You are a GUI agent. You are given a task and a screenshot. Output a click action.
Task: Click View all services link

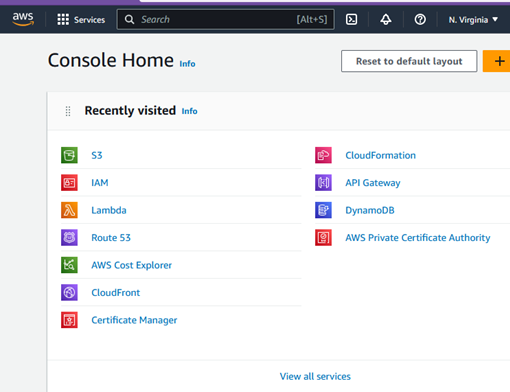coord(315,376)
